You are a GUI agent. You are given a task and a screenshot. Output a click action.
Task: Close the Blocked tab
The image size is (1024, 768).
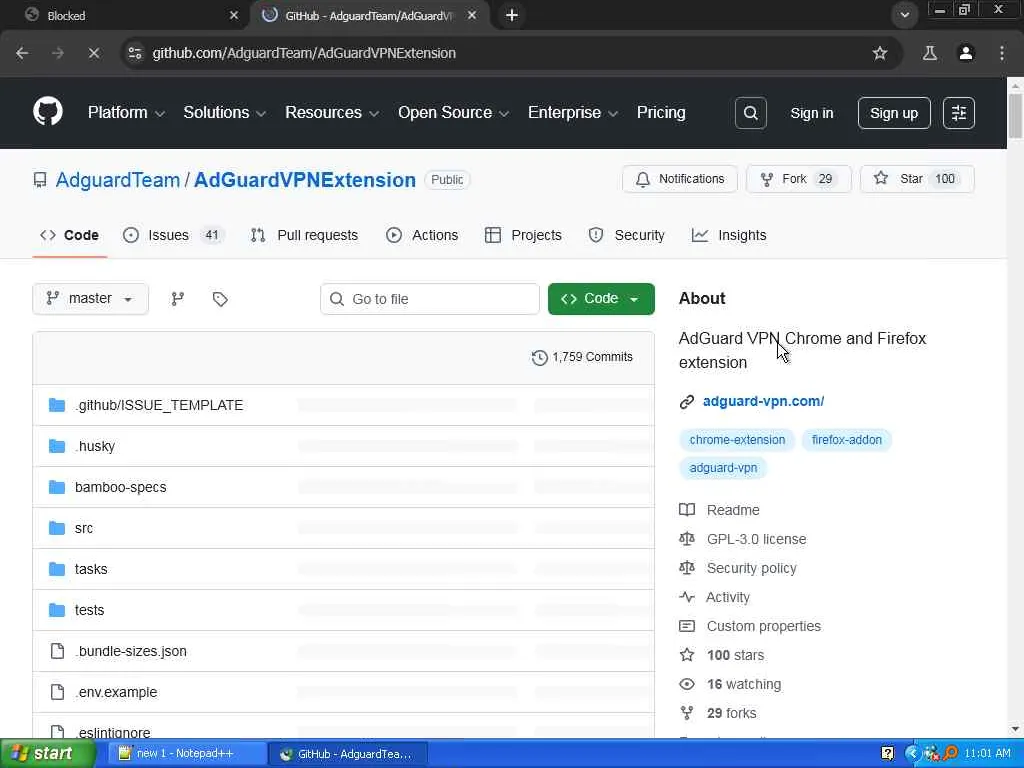tap(234, 15)
